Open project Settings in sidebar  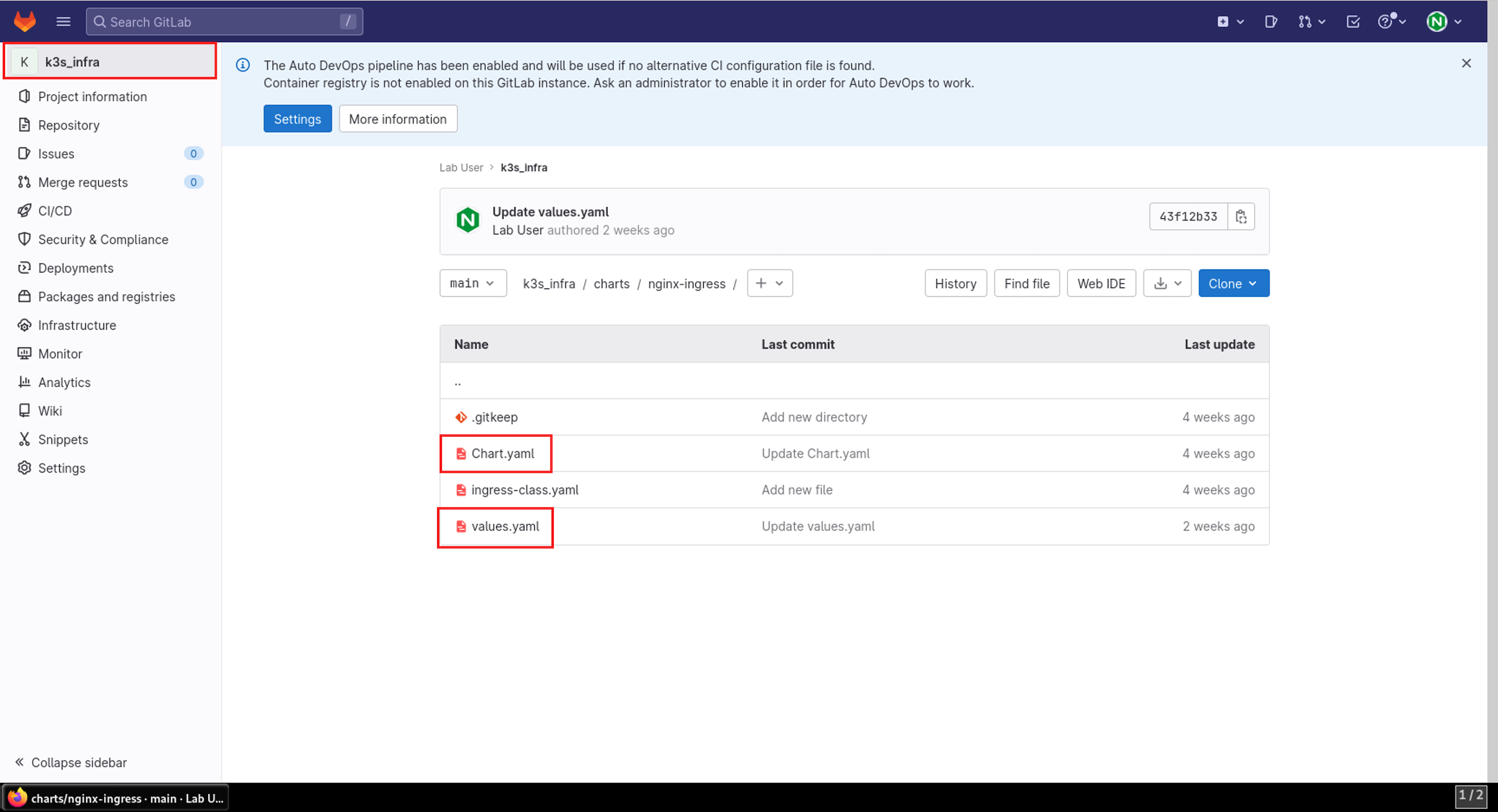pos(62,467)
